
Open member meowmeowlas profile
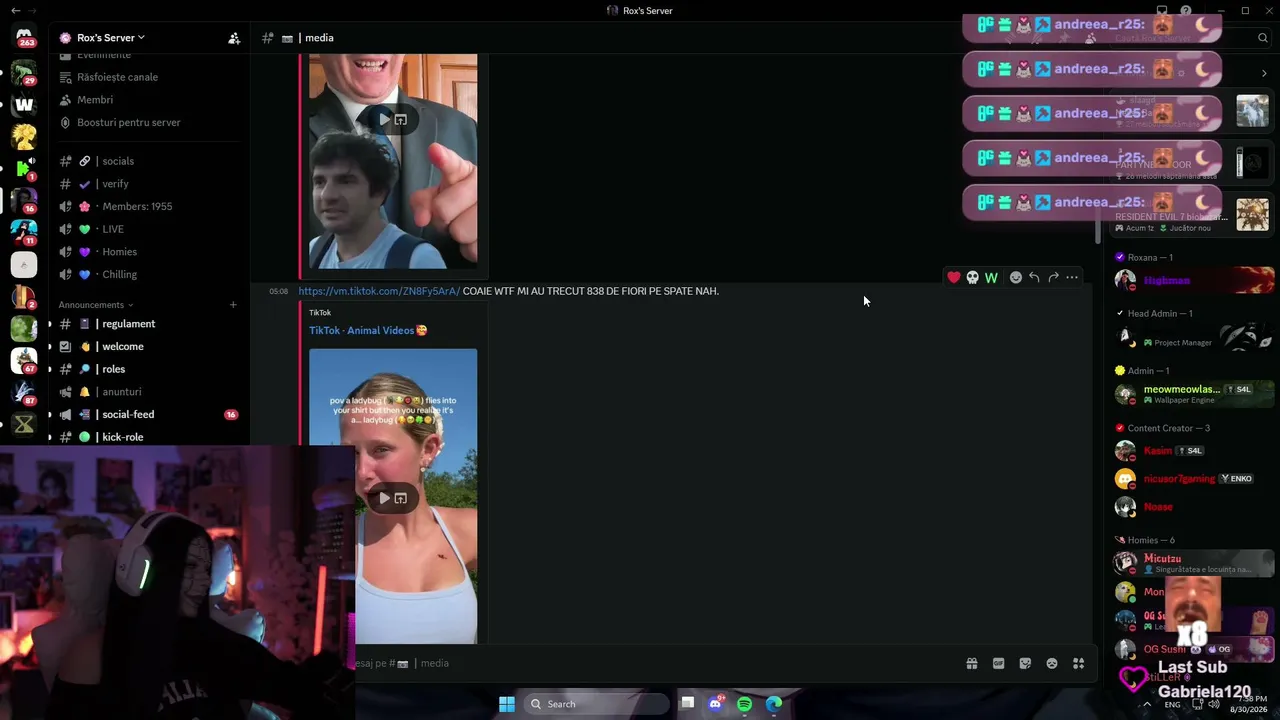coord(1194,394)
